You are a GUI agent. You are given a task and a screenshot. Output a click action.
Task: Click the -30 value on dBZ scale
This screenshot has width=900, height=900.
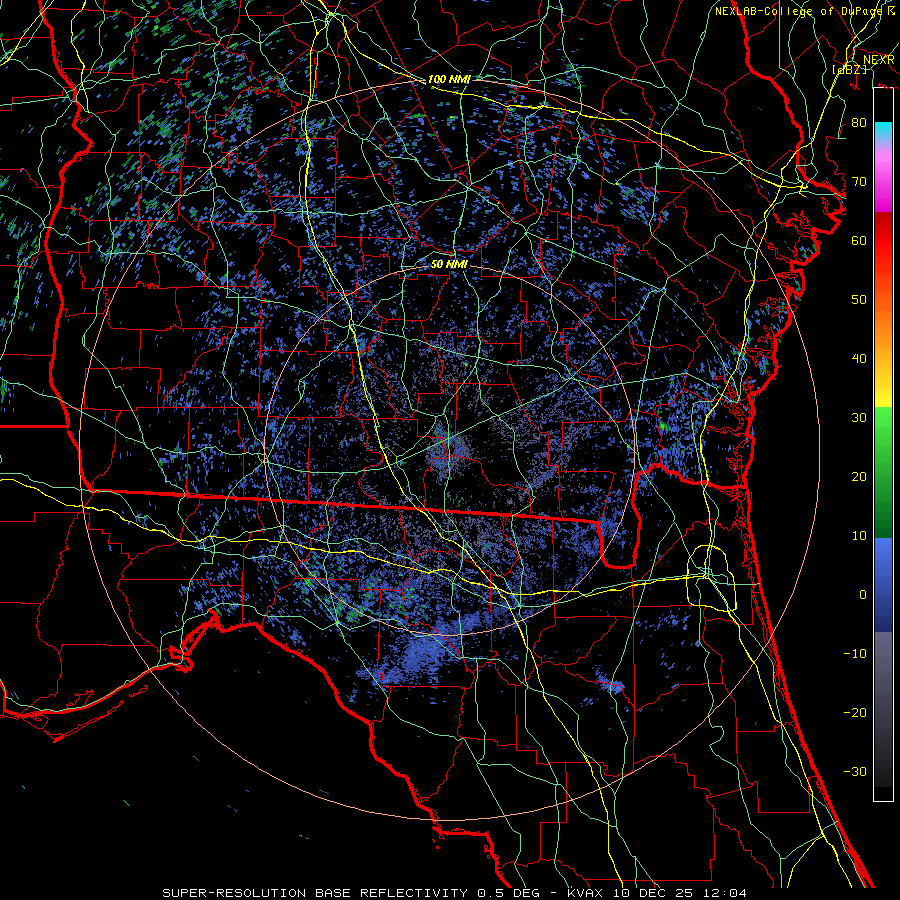[x=855, y=771]
